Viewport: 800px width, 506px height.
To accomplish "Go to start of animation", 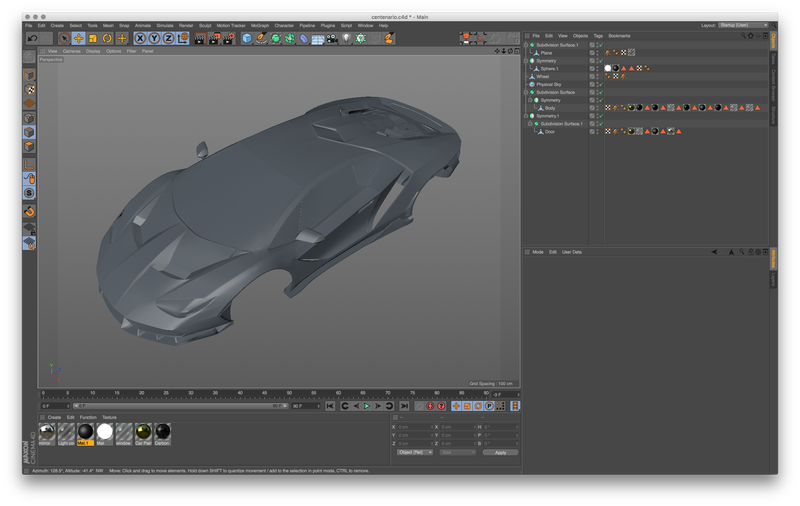I will pos(330,406).
